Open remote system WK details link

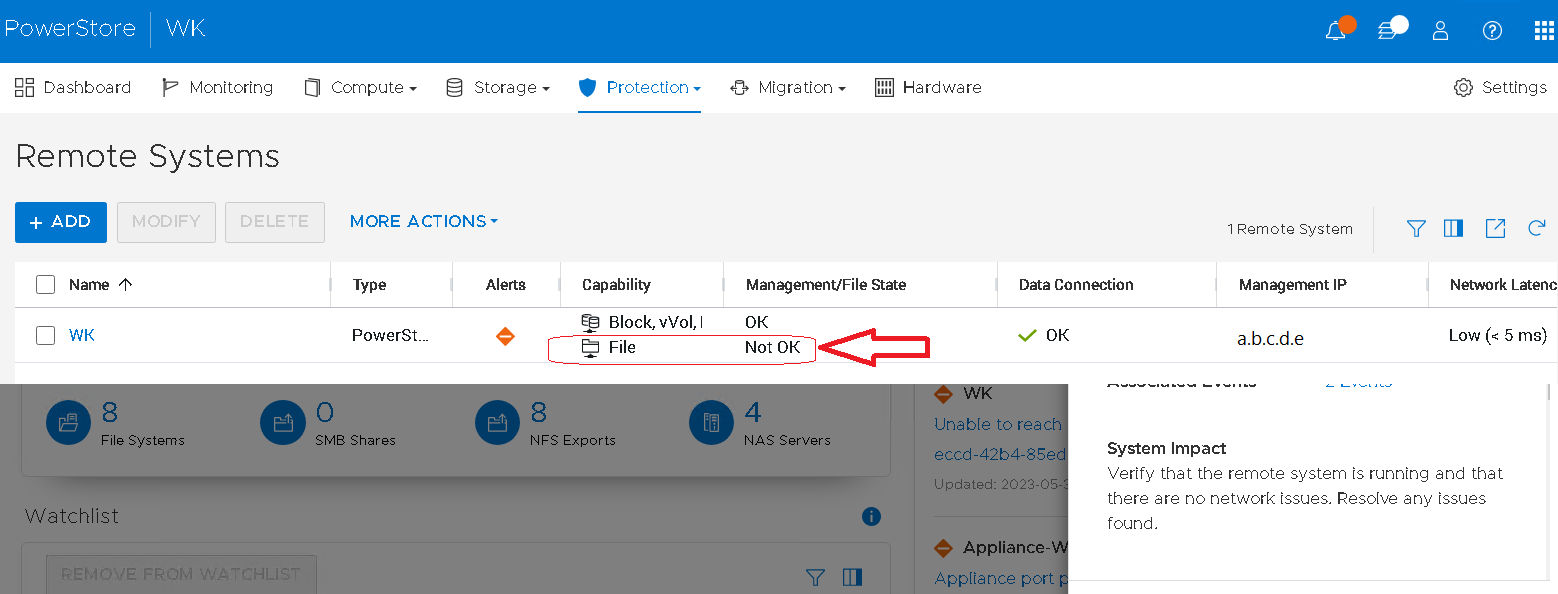click(x=81, y=335)
